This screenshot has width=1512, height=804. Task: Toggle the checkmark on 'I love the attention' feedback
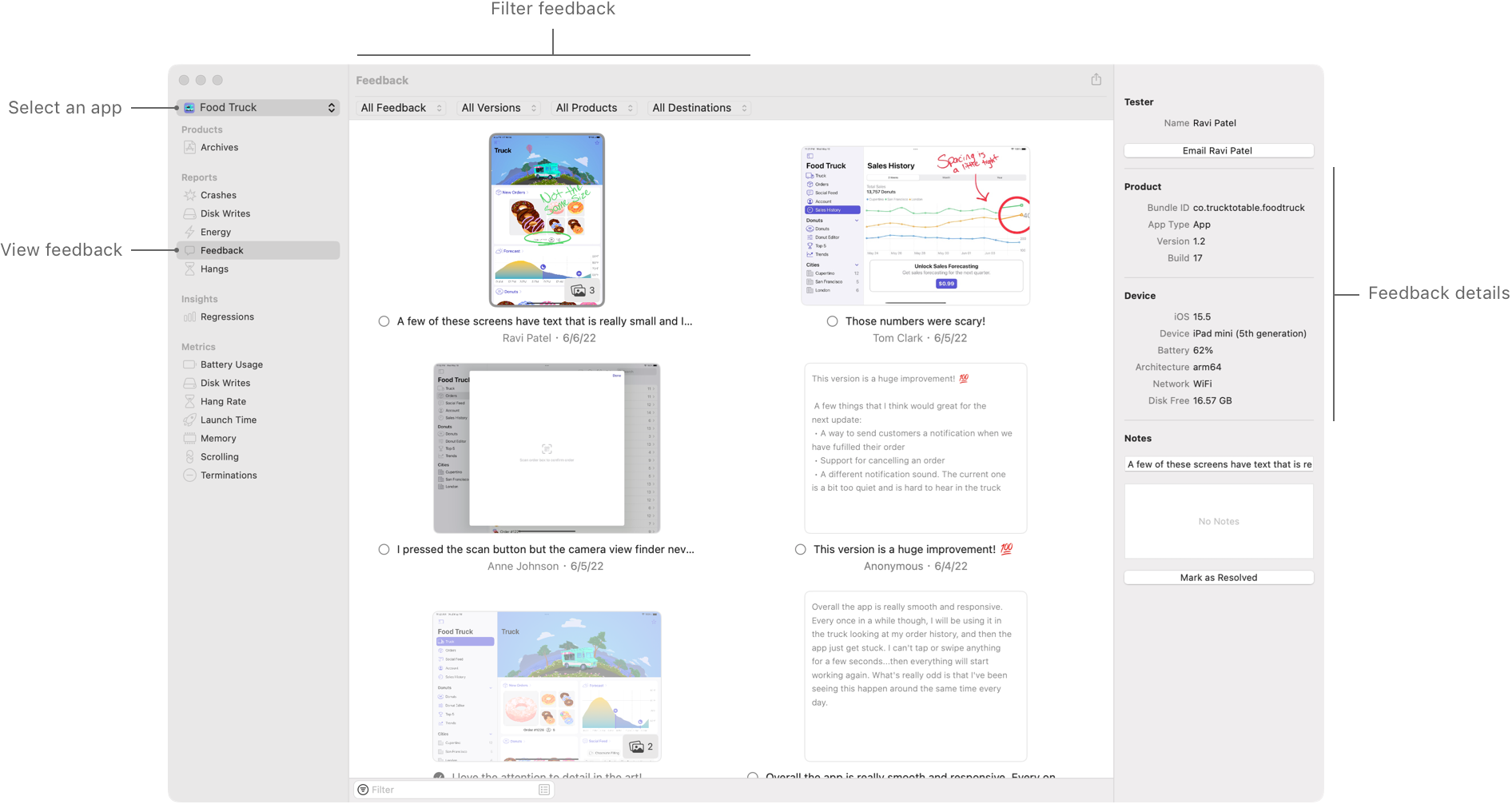pyautogui.click(x=440, y=776)
